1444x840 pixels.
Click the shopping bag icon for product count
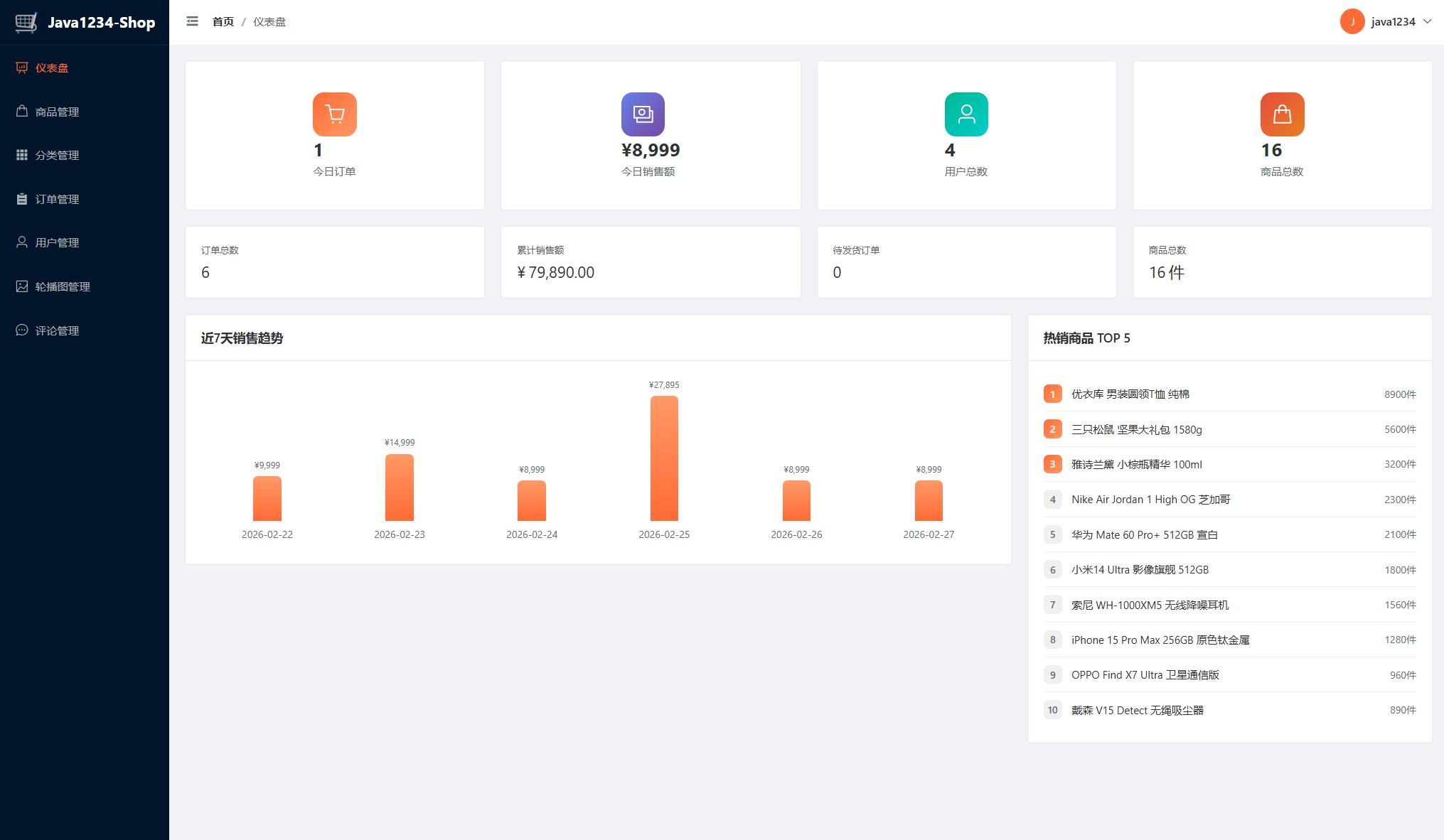(x=1282, y=114)
